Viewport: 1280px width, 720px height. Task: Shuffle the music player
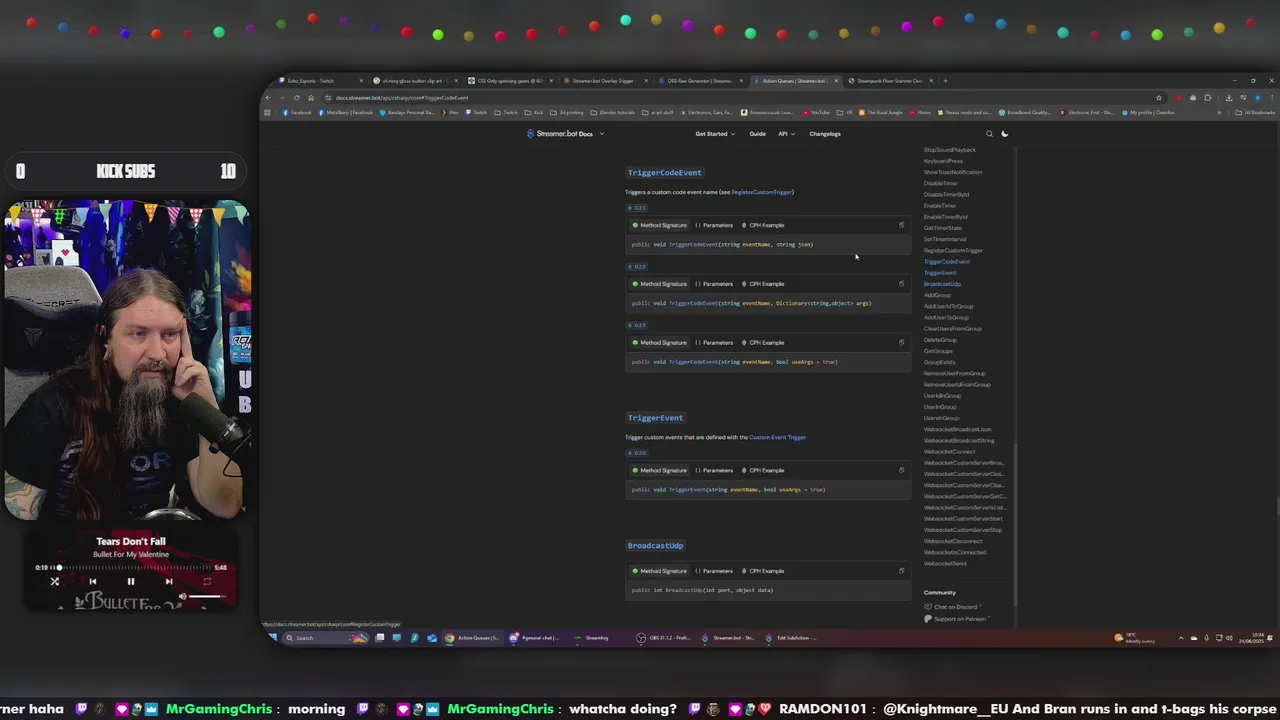[x=55, y=581]
